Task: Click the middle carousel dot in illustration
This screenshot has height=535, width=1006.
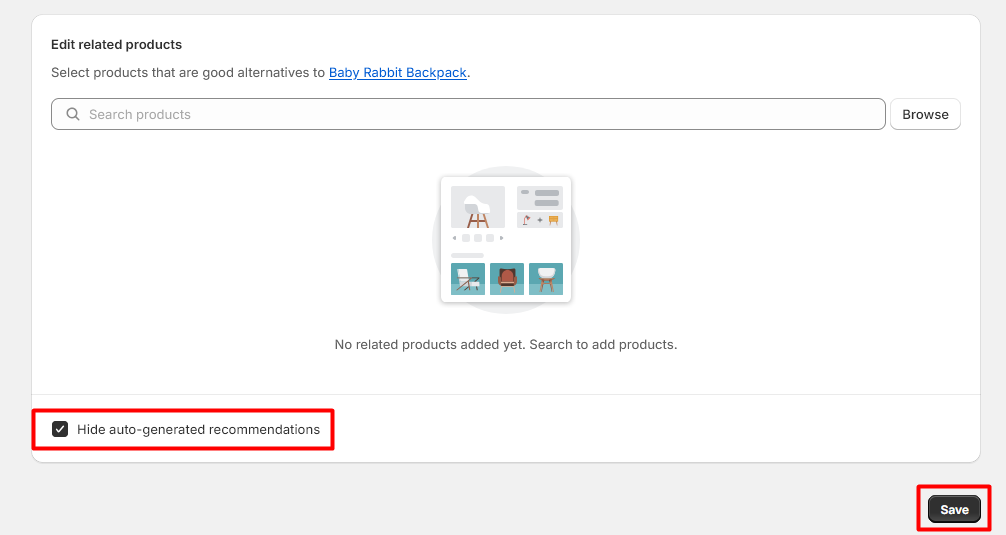Action: click(x=478, y=238)
